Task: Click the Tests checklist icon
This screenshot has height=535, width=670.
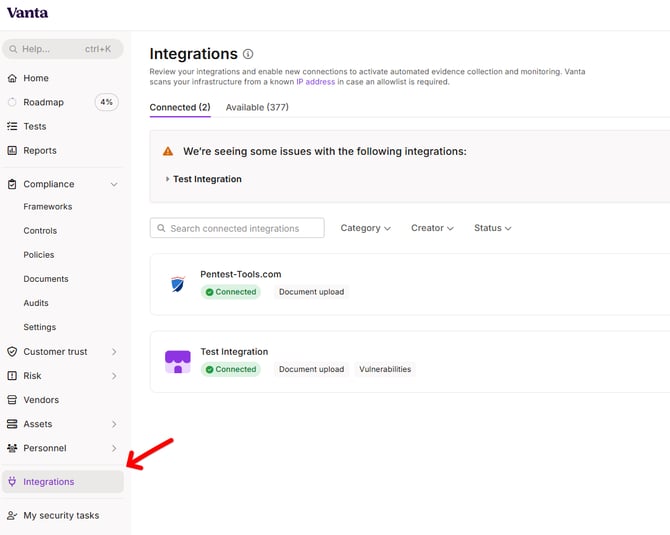Action: [x=12, y=126]
